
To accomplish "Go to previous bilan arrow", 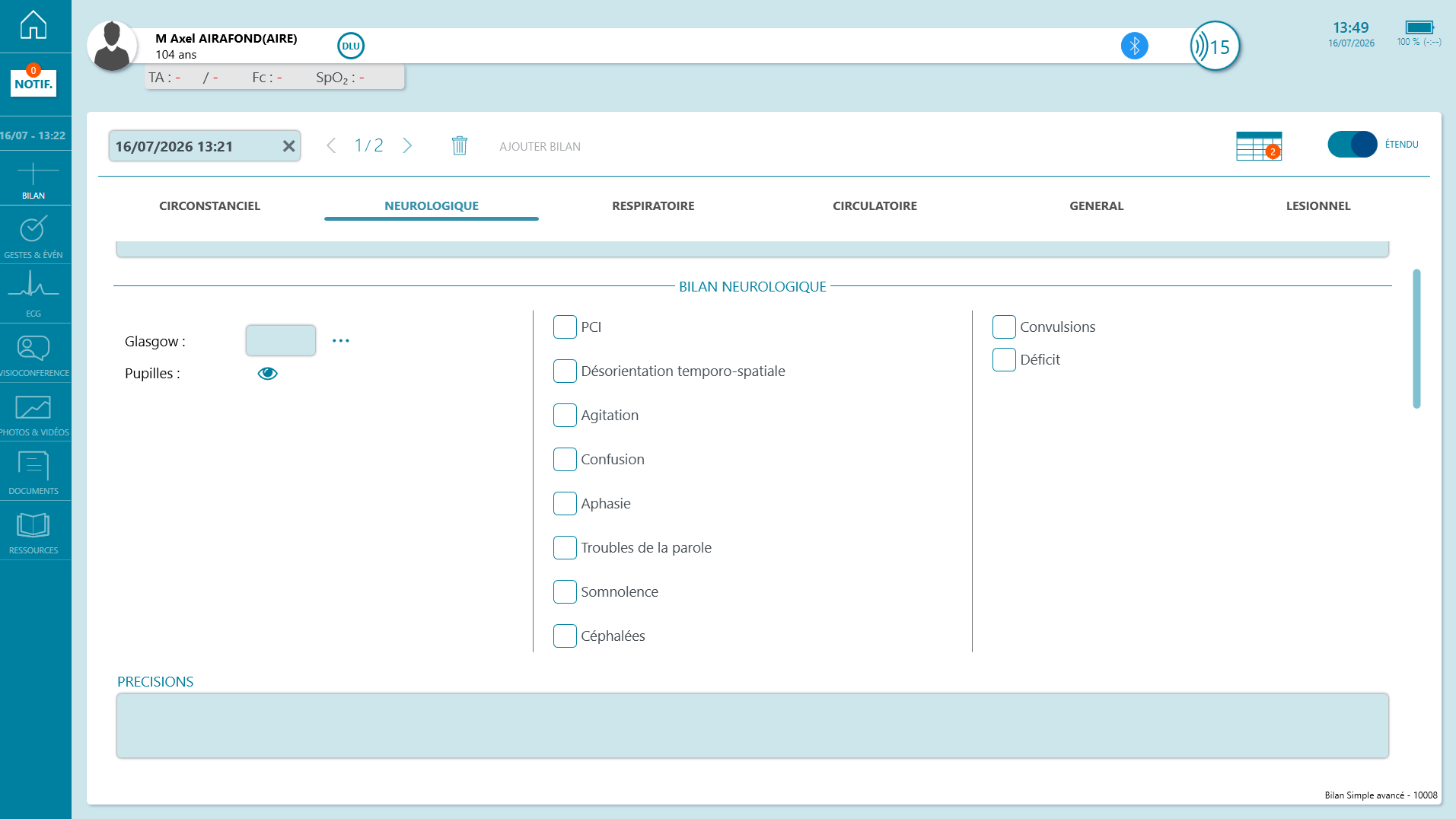I will 331,145.
